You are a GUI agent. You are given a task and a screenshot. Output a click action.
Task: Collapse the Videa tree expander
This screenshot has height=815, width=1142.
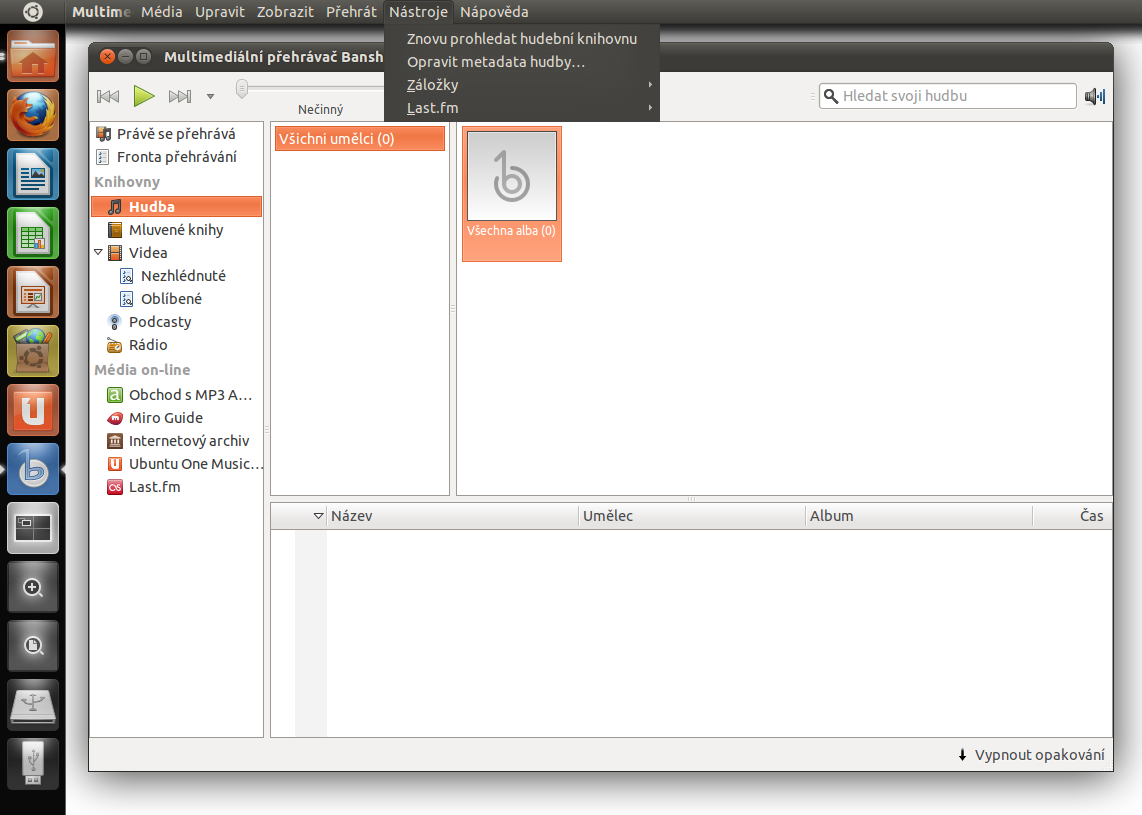coord(98,252)
